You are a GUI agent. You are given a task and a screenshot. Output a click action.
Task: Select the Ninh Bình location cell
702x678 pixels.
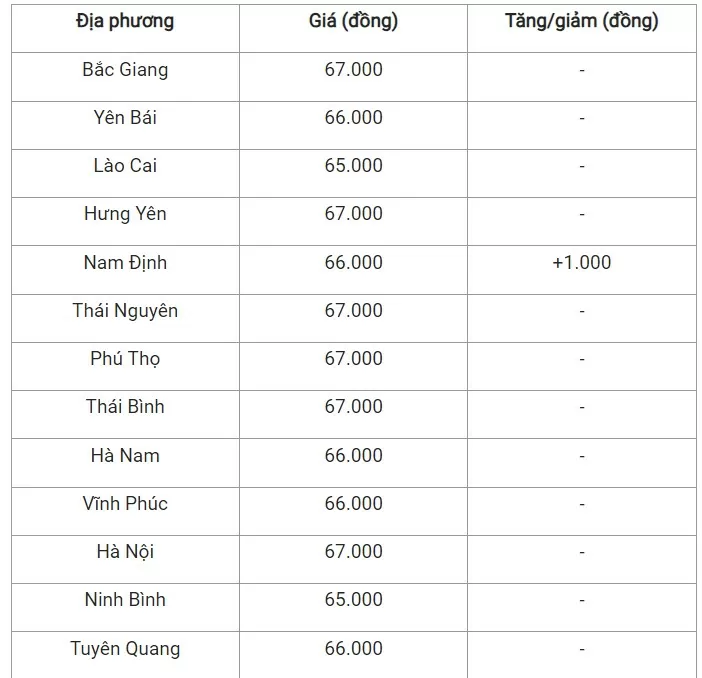pyautogui.click(x=125, y=600)
